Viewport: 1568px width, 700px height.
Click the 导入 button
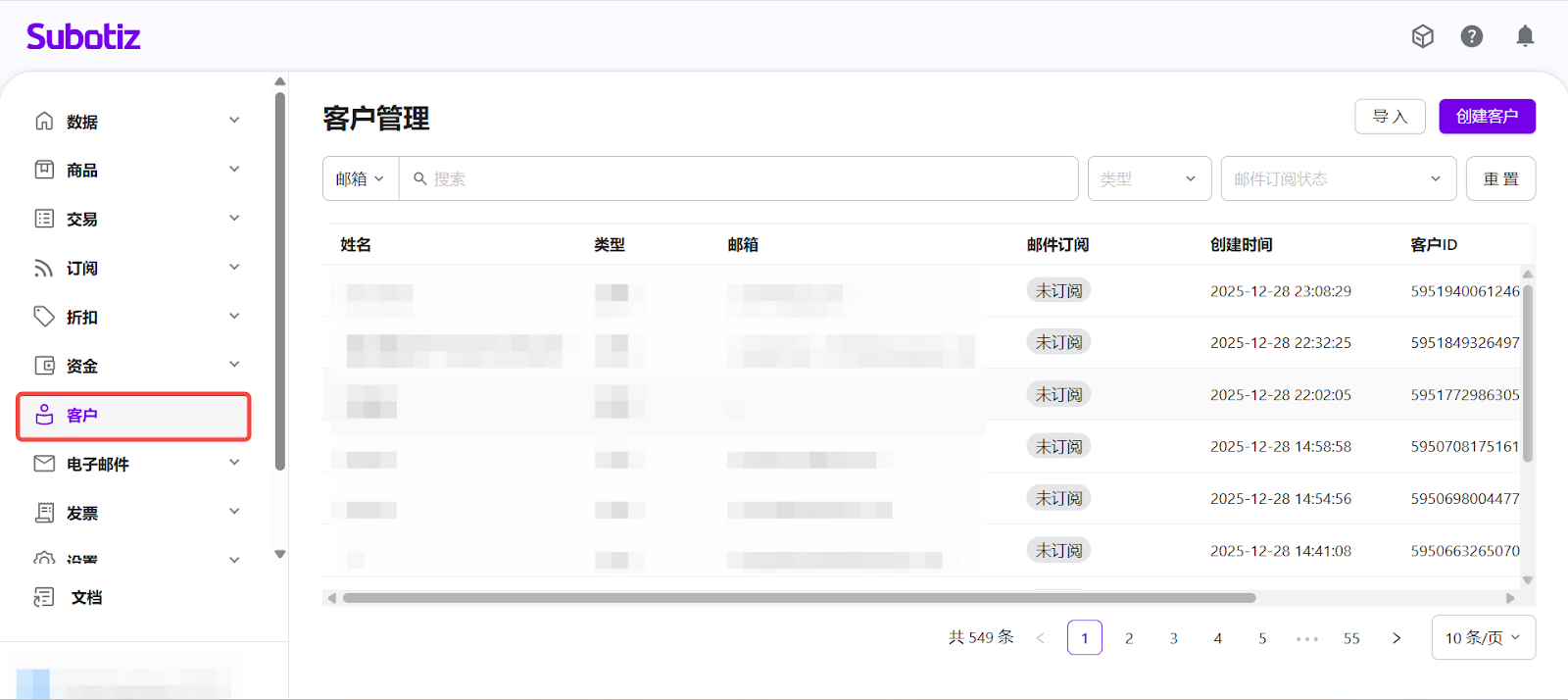point(1390,117)
